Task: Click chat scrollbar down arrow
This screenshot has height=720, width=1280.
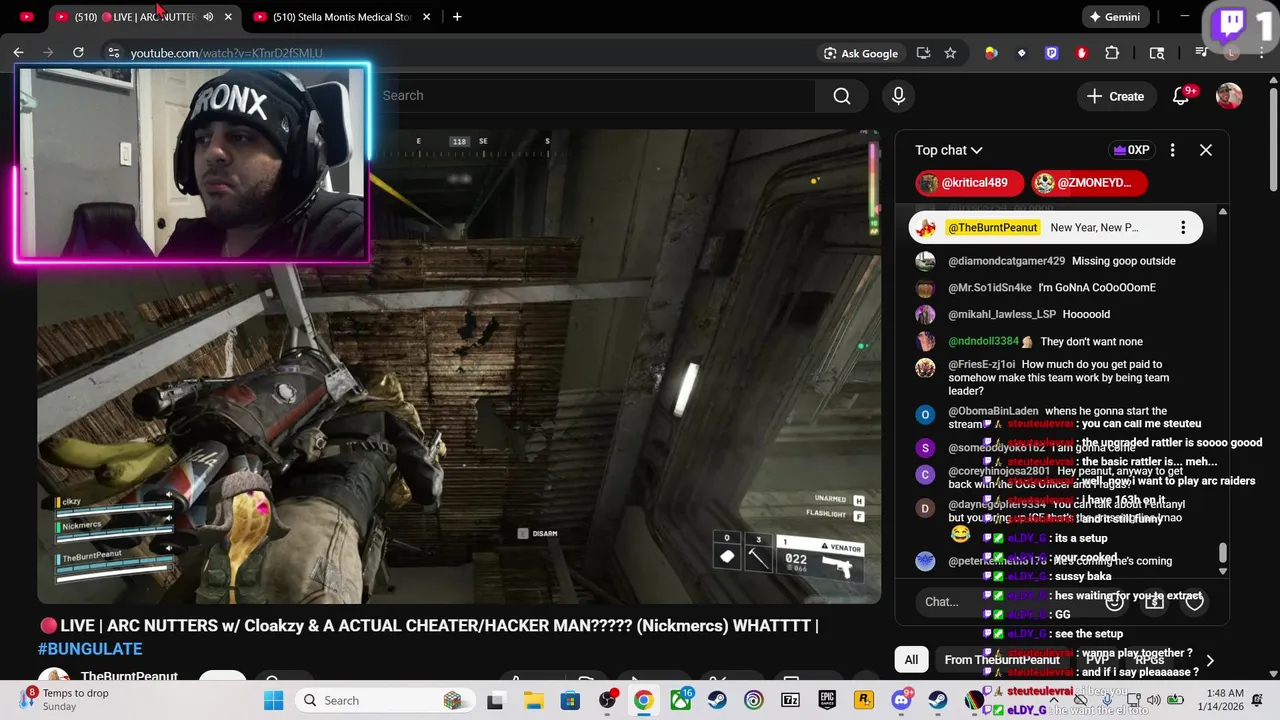Action: point(1222,571)
